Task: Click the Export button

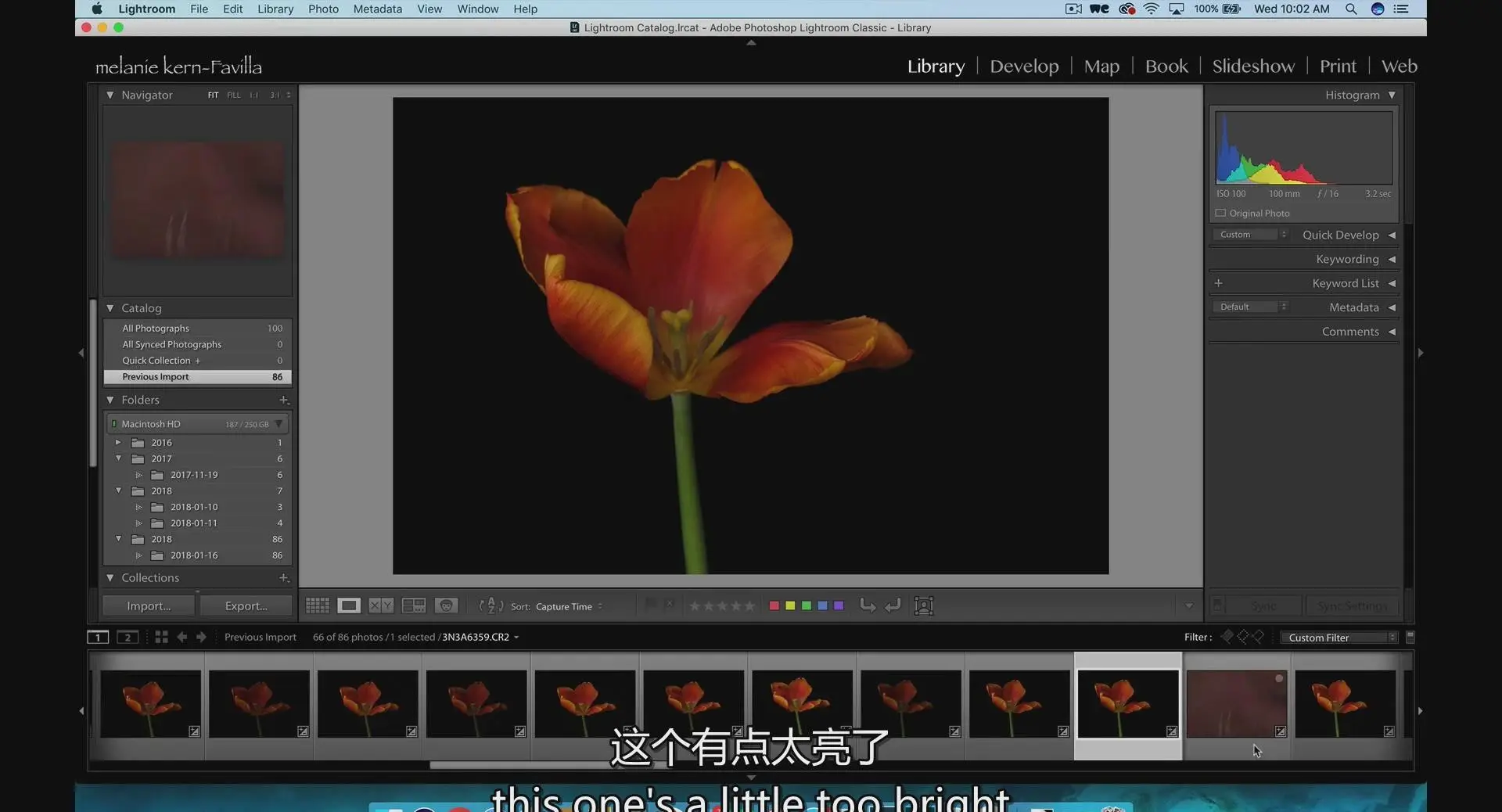Action: click(246, 605)
